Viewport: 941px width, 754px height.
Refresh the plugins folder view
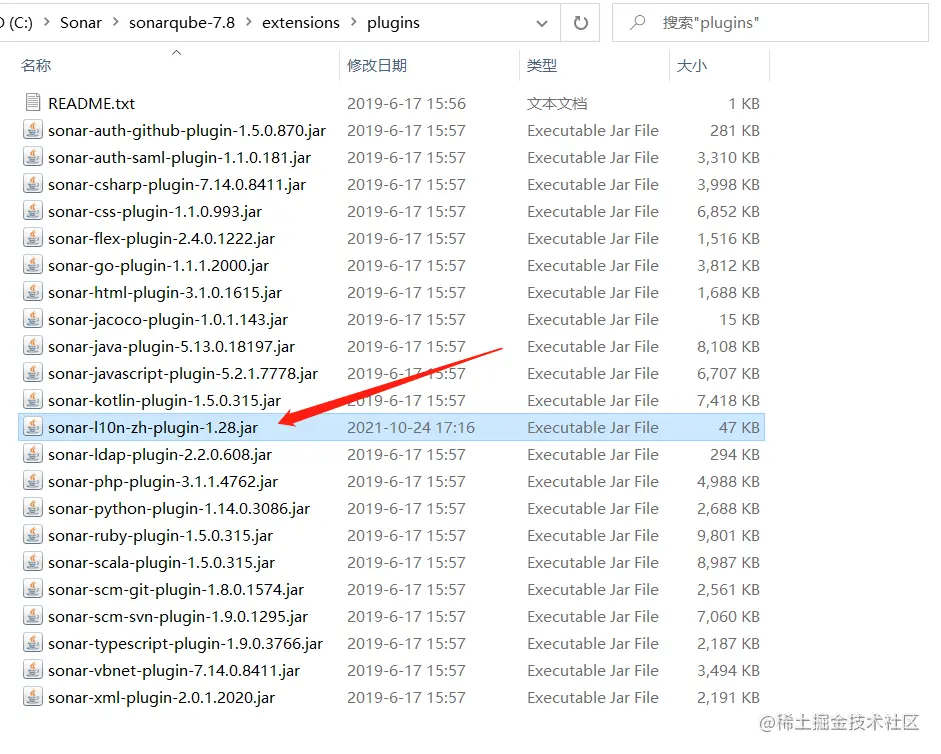(580, 23)
